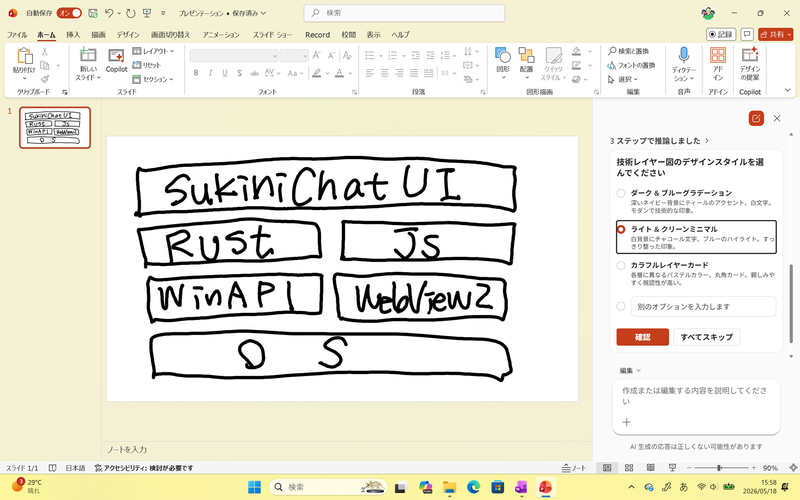Click the Undo arrow in title bar
The height and width of the screenshot is (500, 800).
pyautogui.click(x=109, y=13)
